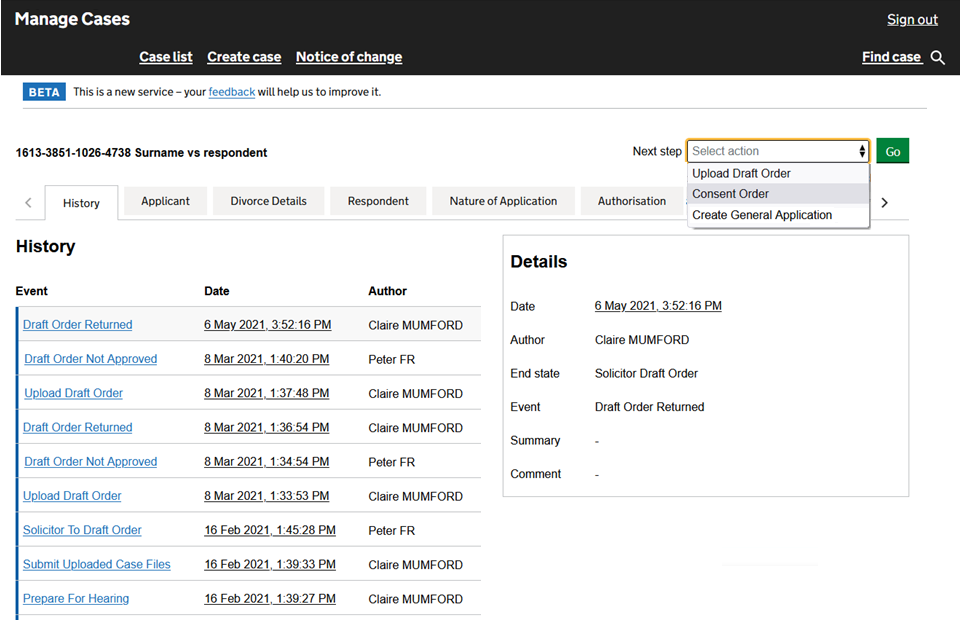Open Notice of change page

[x=349, y=57]
